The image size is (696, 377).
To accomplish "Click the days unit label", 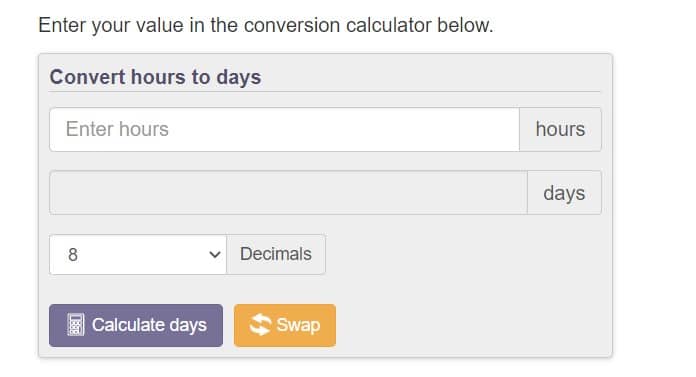I will [564, 193].
